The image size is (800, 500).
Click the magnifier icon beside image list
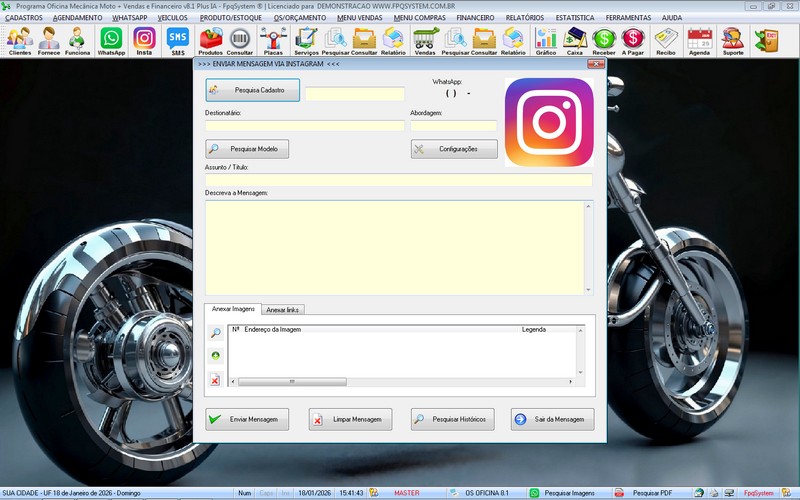215,333
